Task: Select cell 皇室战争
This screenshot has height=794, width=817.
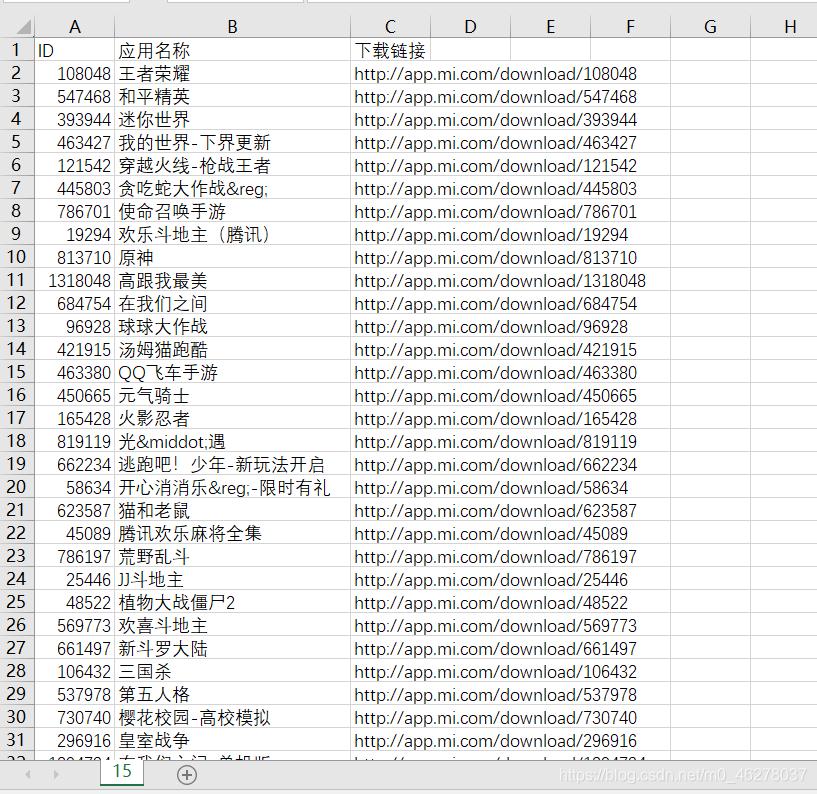Action: pyautogui.click(x=232, y=740)
